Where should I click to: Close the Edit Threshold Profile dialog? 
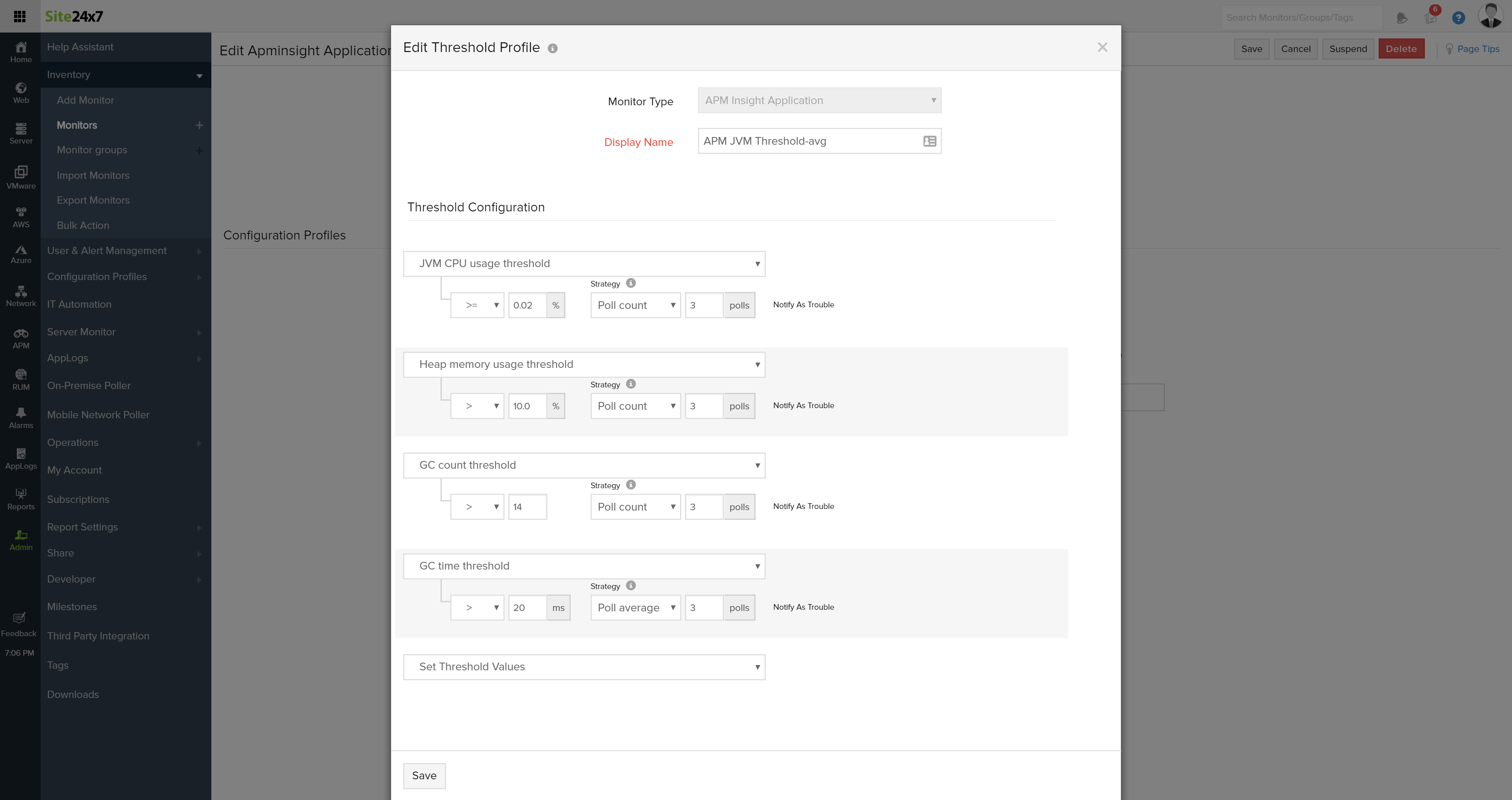[x=1102, y=48]
